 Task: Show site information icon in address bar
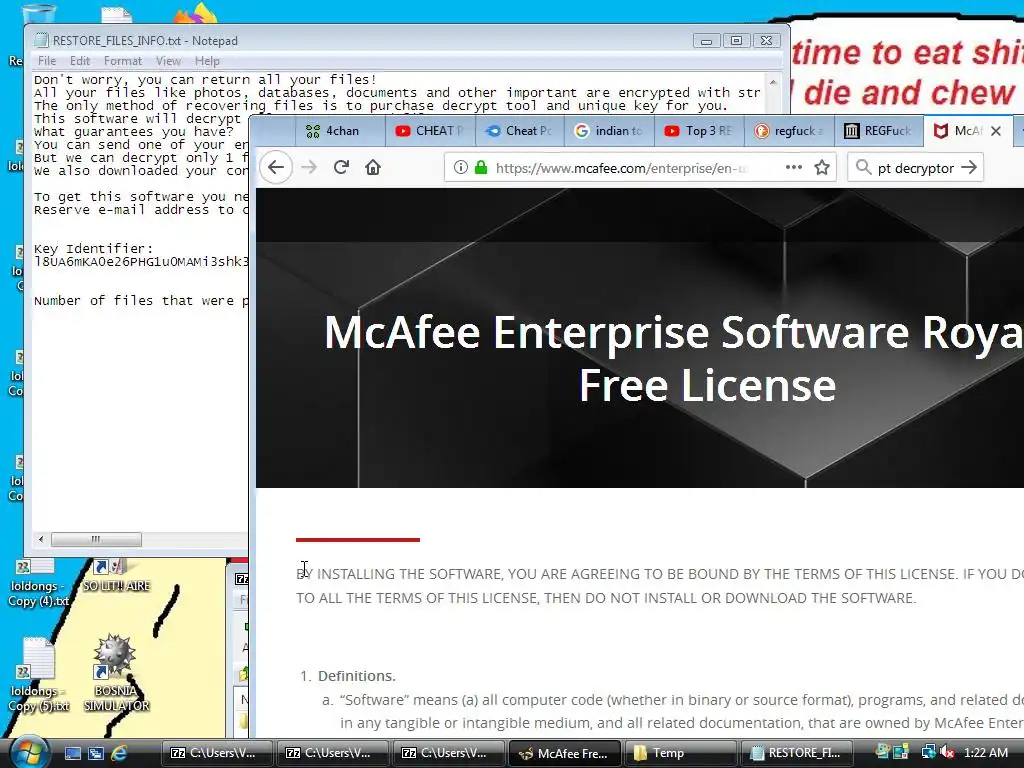[460, 168]
